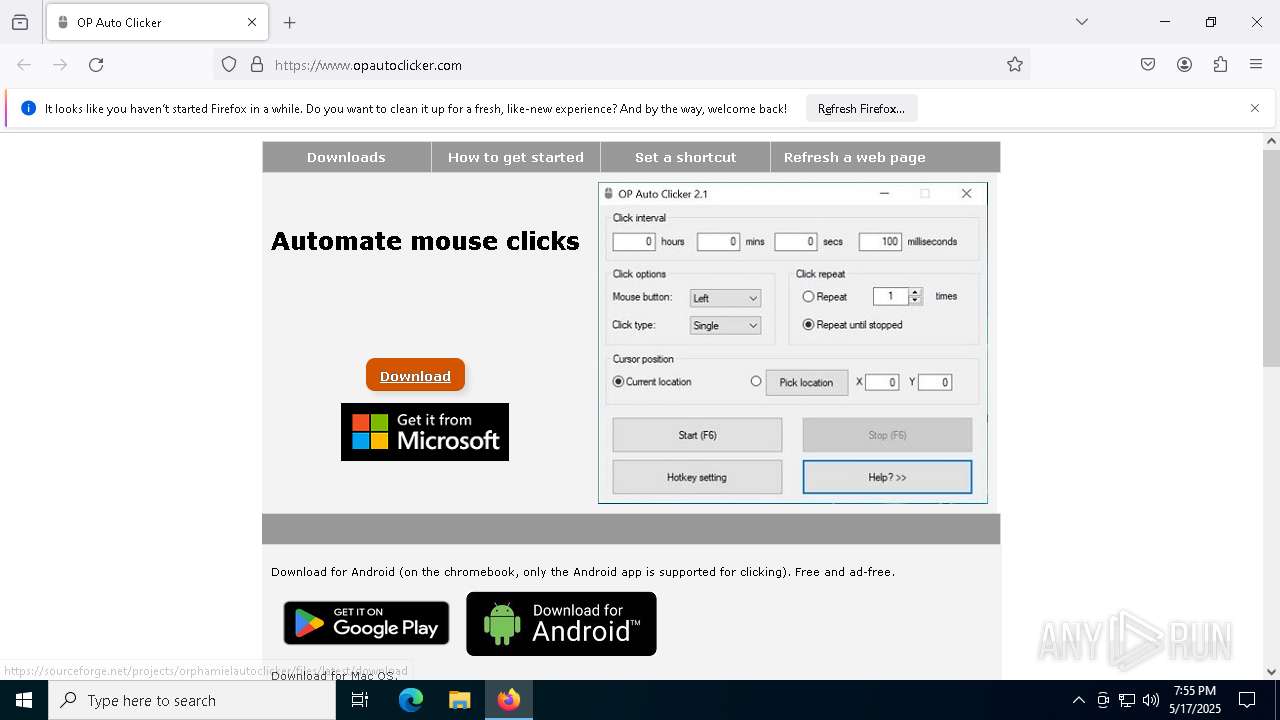Show hidden system tray icons chevron
Image resolution: width=1280 pixels, height=720 pixels.
tap(1078, 700)
